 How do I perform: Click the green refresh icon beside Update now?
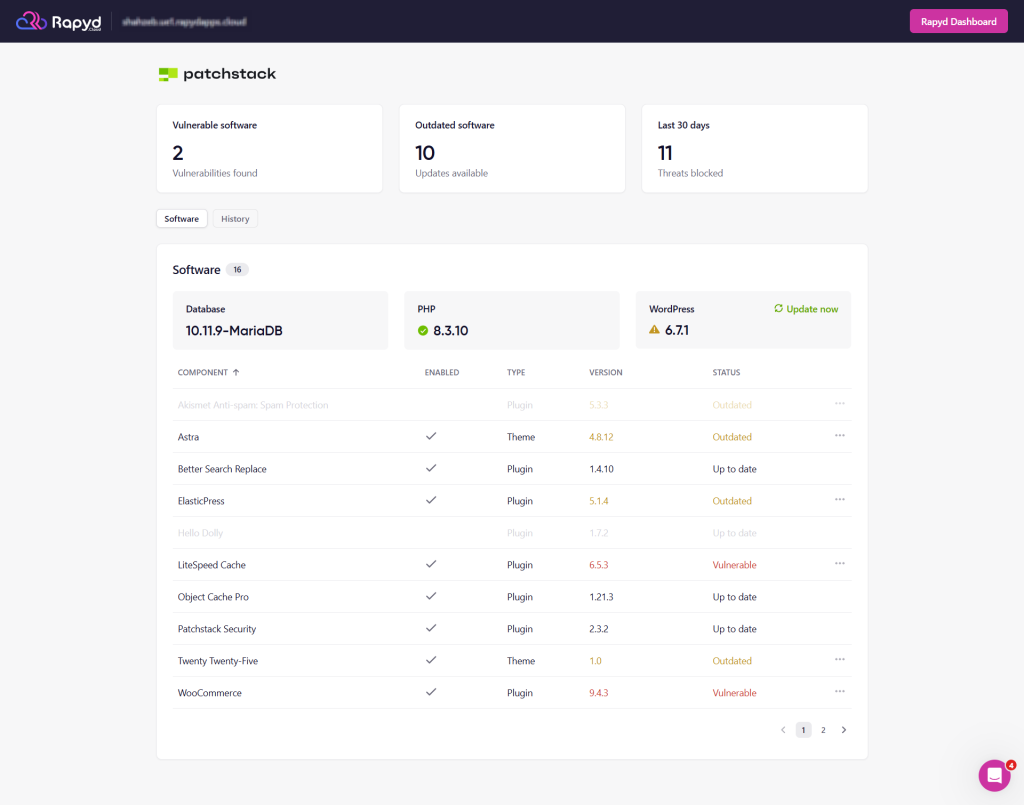click(780, 309)
